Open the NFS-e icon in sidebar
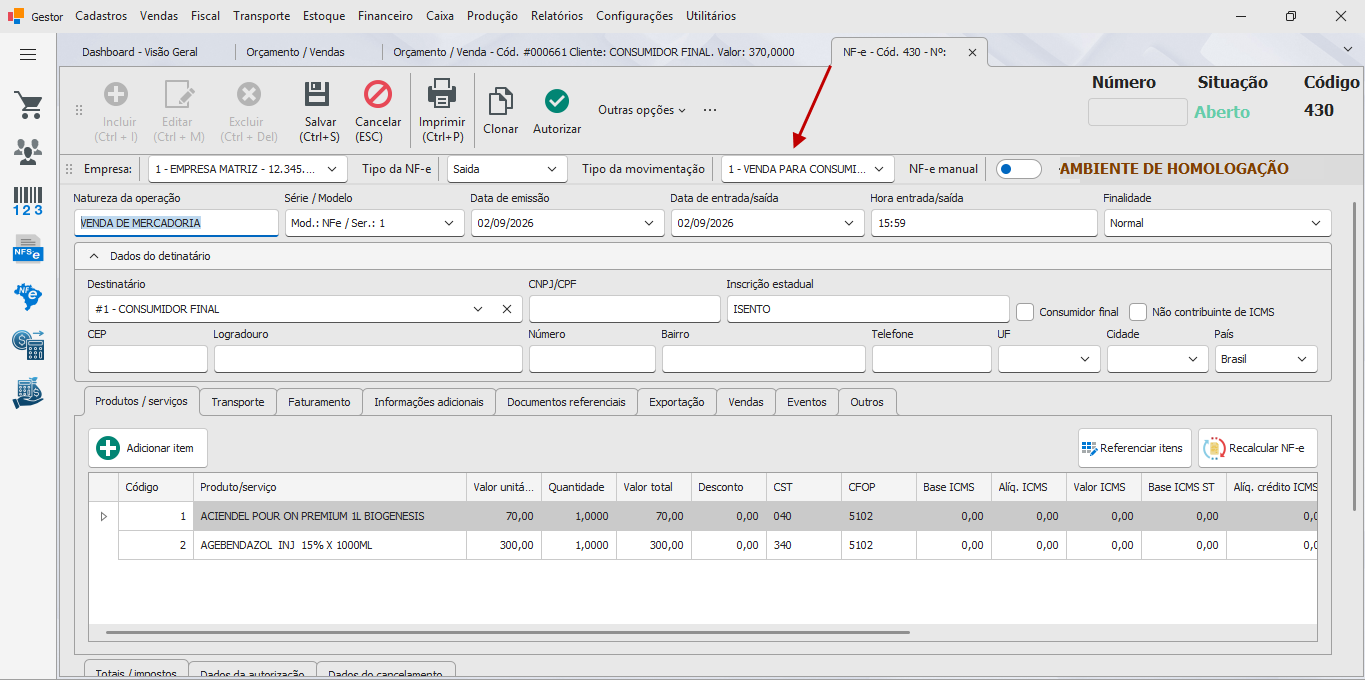The width and height of the screenshot is (1365, 680). (x=28, y=248)
